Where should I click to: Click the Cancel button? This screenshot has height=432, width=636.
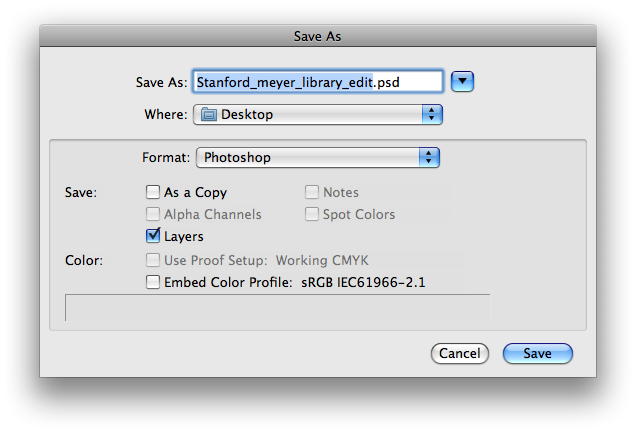pos(460,353)
